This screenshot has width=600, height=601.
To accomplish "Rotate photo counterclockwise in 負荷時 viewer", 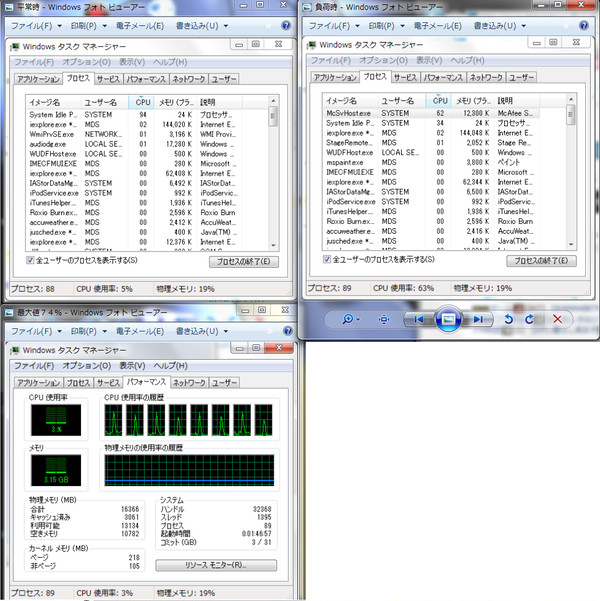I will [508, 319].
